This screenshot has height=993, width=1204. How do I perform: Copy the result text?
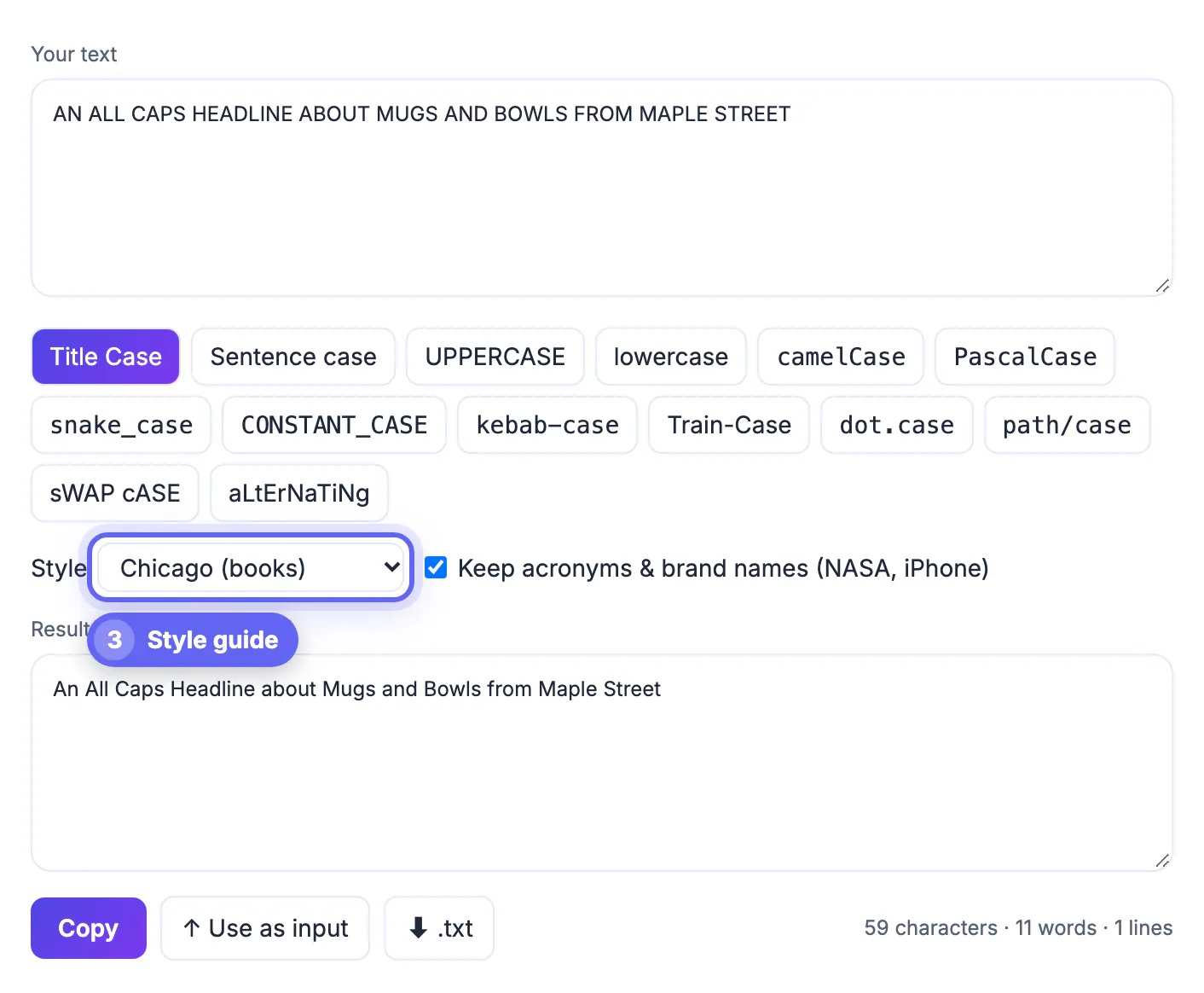pyautogui.click(x=89, y=928)
